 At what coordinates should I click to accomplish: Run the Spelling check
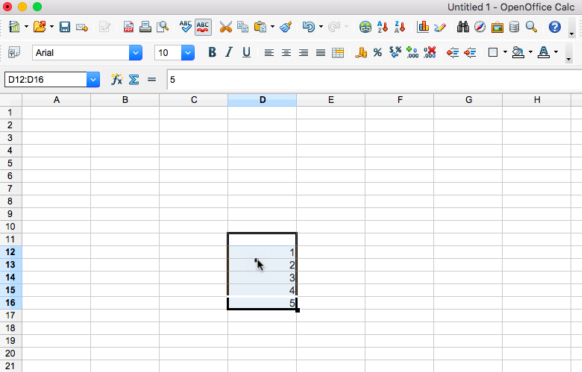tap(185, 27)
